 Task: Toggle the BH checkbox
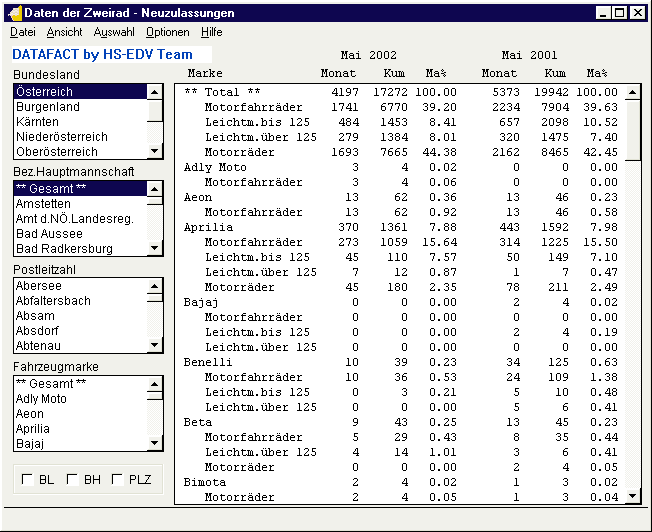pyautogui.click(x=72, y=480)
